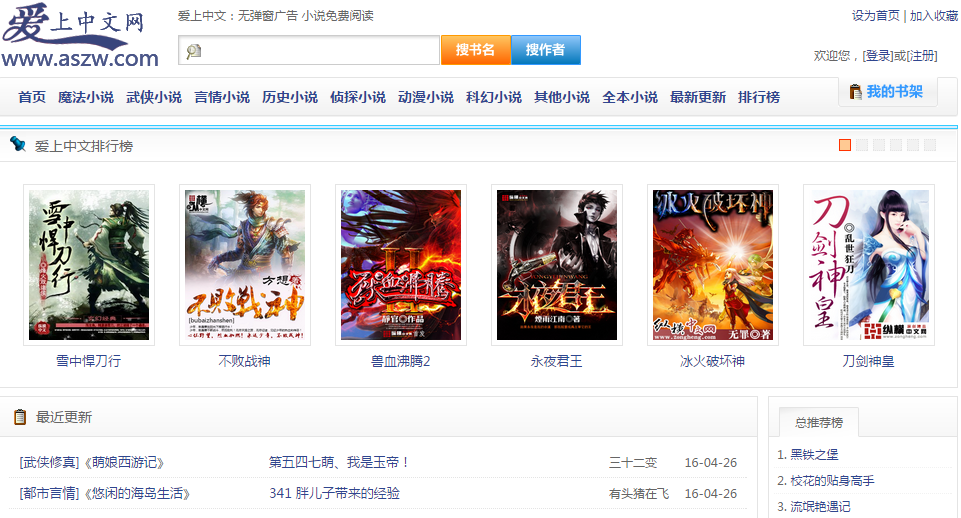This screenshot has width=961, height=518.
Task: Open 魔法小说 category
Action: [x=86, y=97]
